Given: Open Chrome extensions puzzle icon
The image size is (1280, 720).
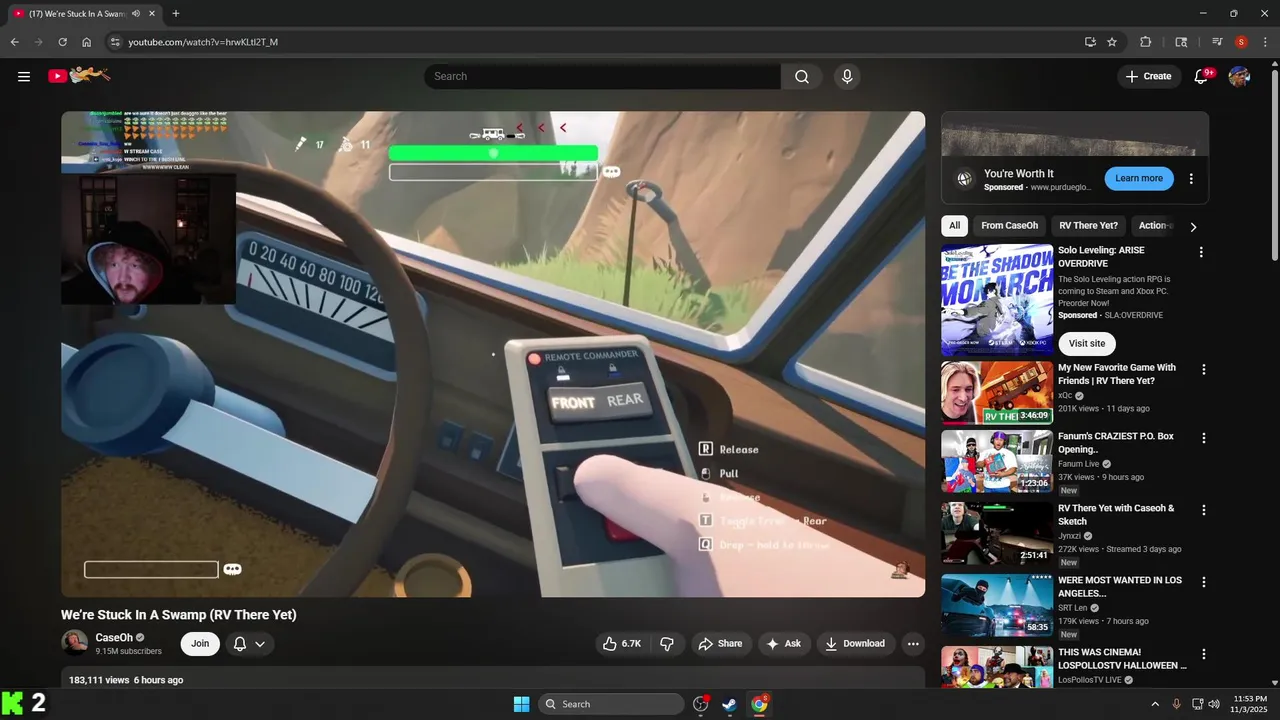Looking at the screenshot, I should pos(1146,42).
